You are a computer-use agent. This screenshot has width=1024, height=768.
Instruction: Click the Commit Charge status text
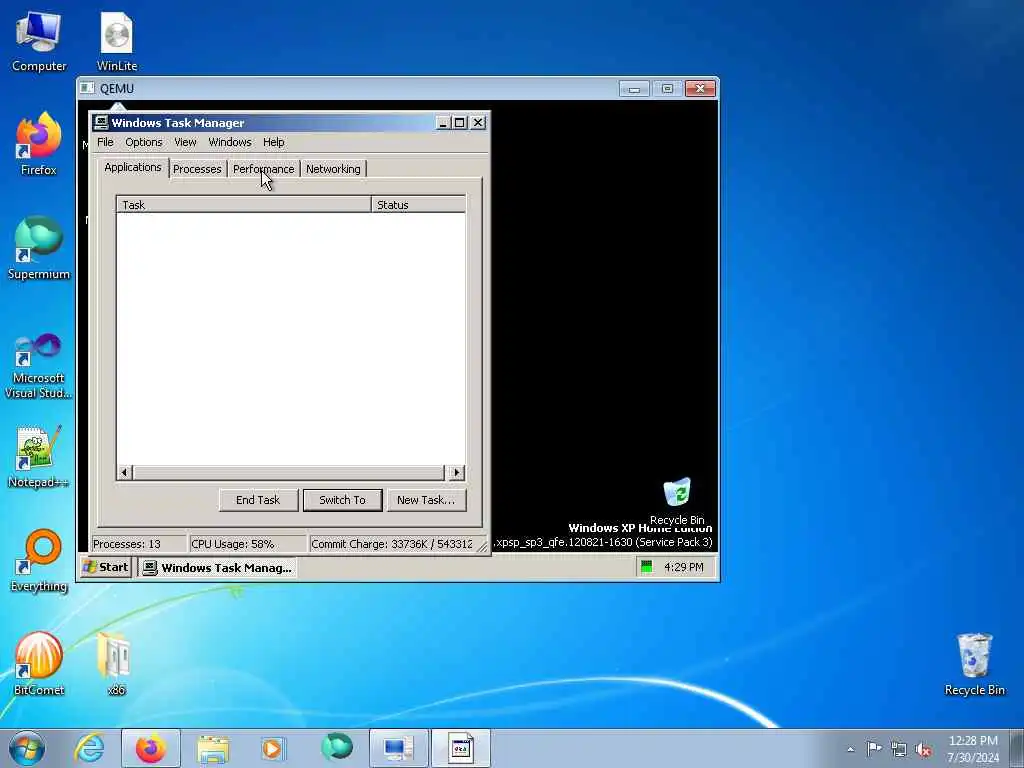coord(392,544)
